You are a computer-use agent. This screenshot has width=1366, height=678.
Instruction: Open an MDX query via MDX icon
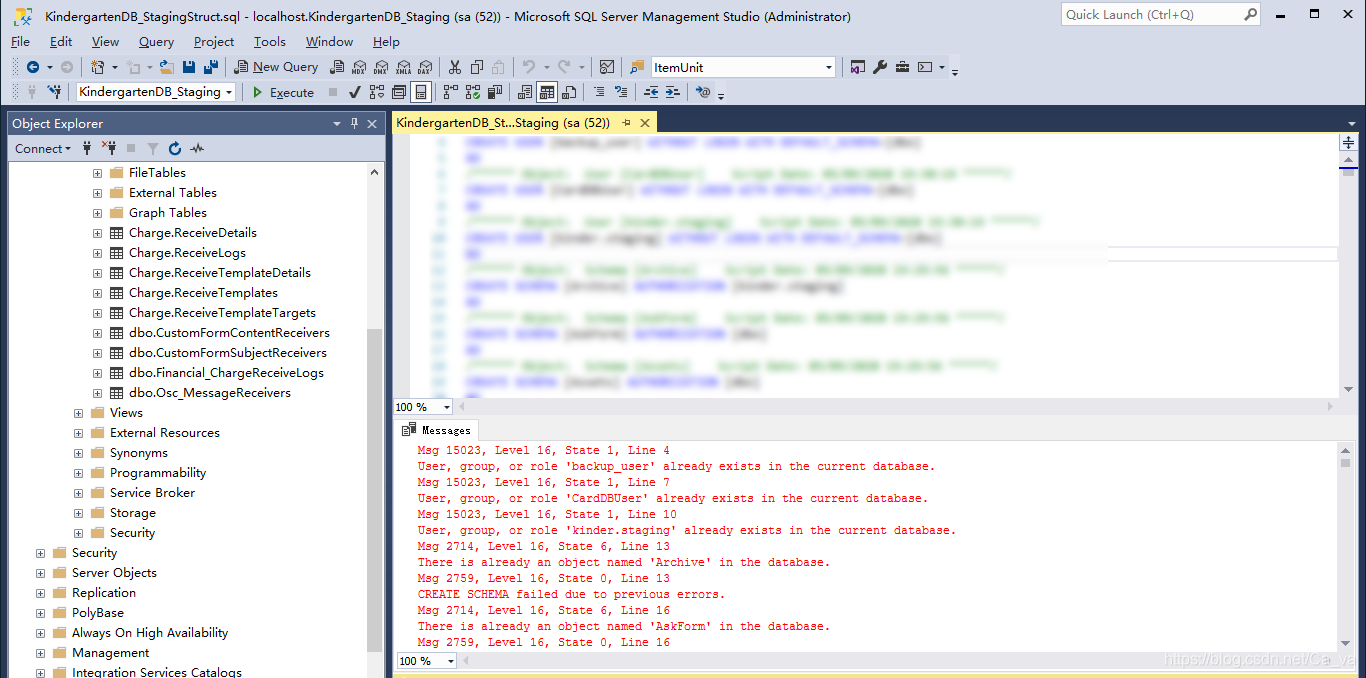[359, 67]
